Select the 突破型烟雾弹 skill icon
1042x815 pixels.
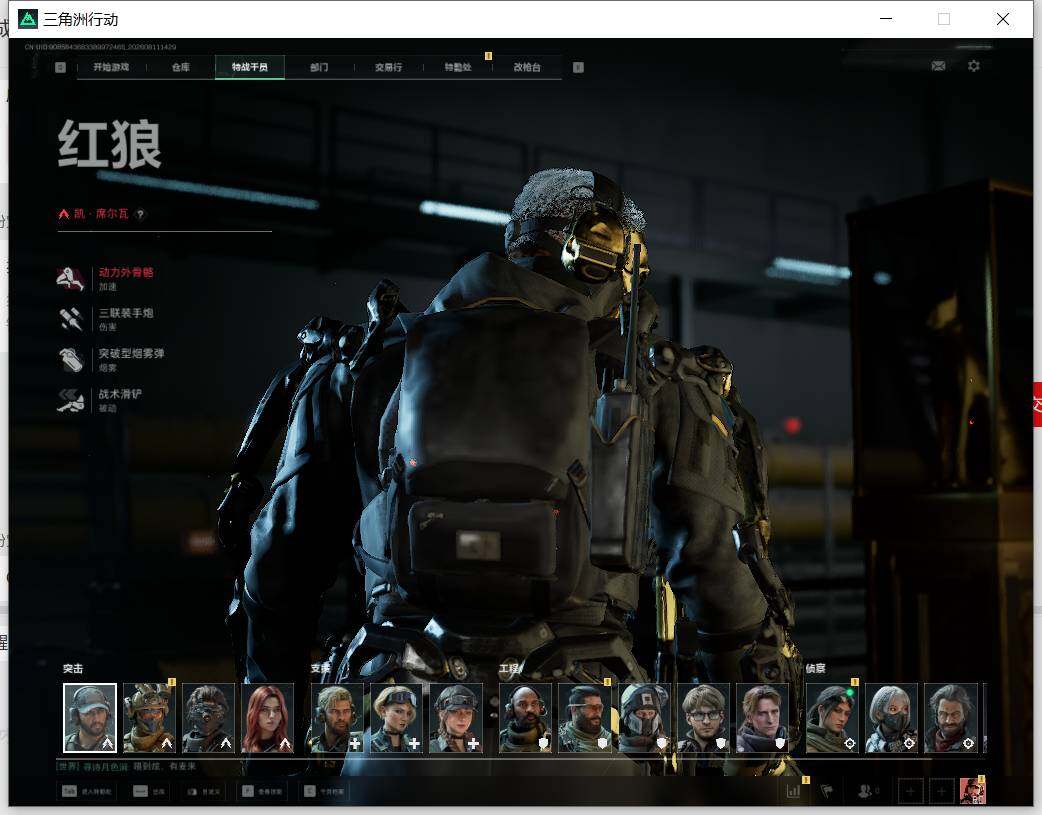(71, 360)
